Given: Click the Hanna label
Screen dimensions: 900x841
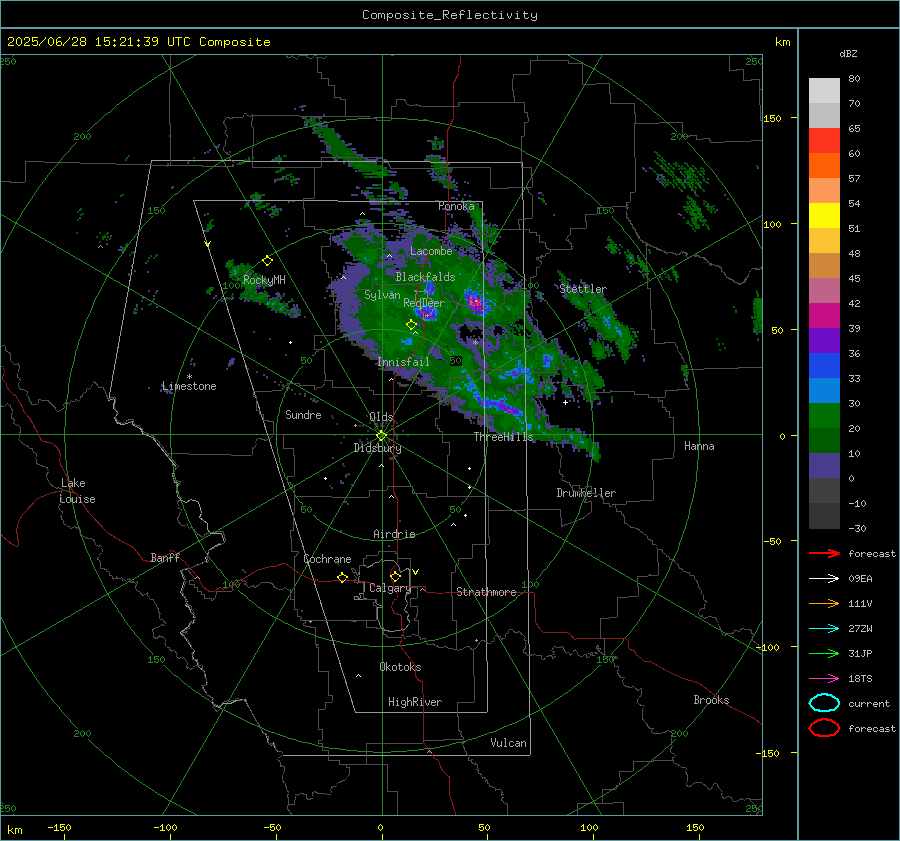Looking at the screenshot, I should click(699, 446).
